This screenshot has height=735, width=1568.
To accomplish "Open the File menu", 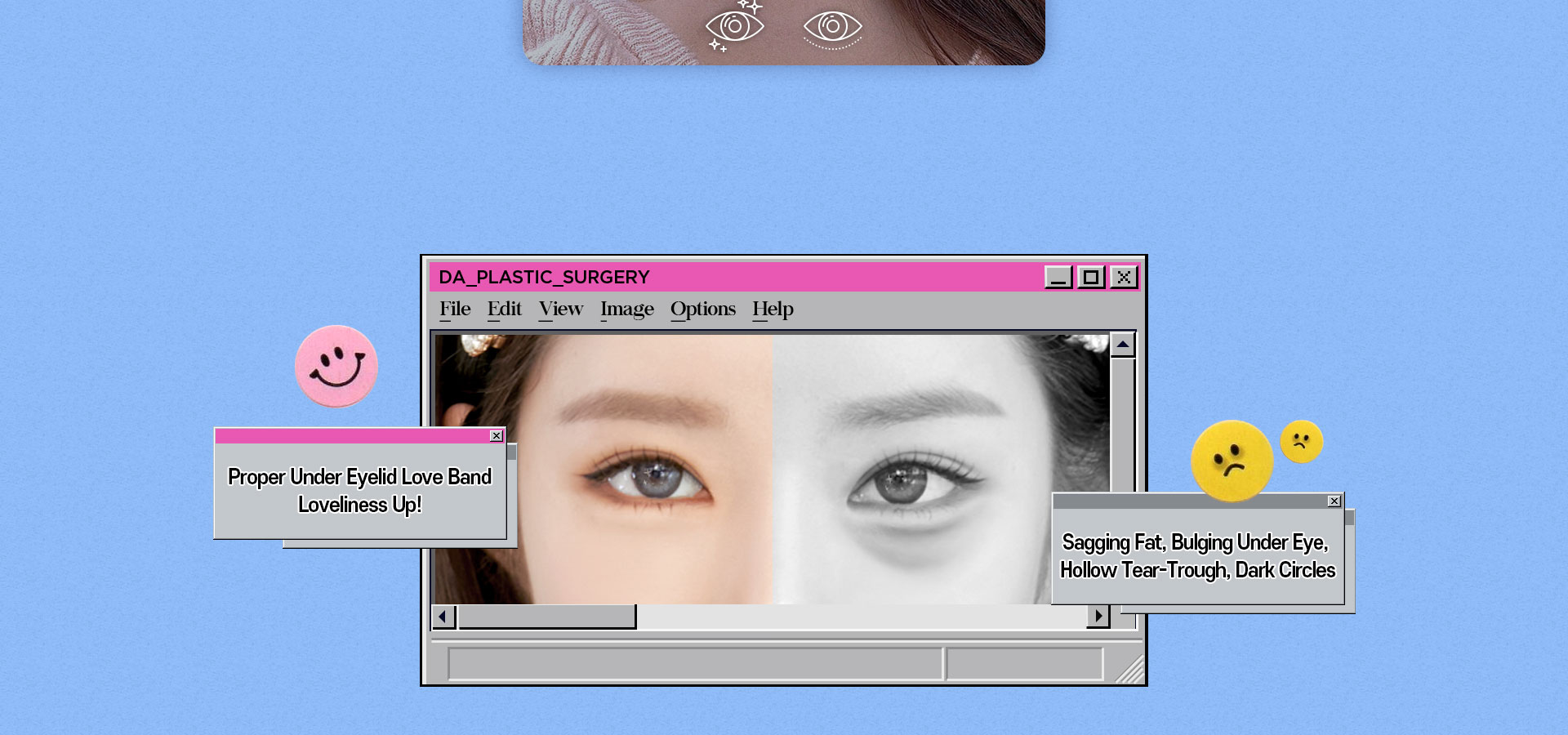I will [455, 310].
